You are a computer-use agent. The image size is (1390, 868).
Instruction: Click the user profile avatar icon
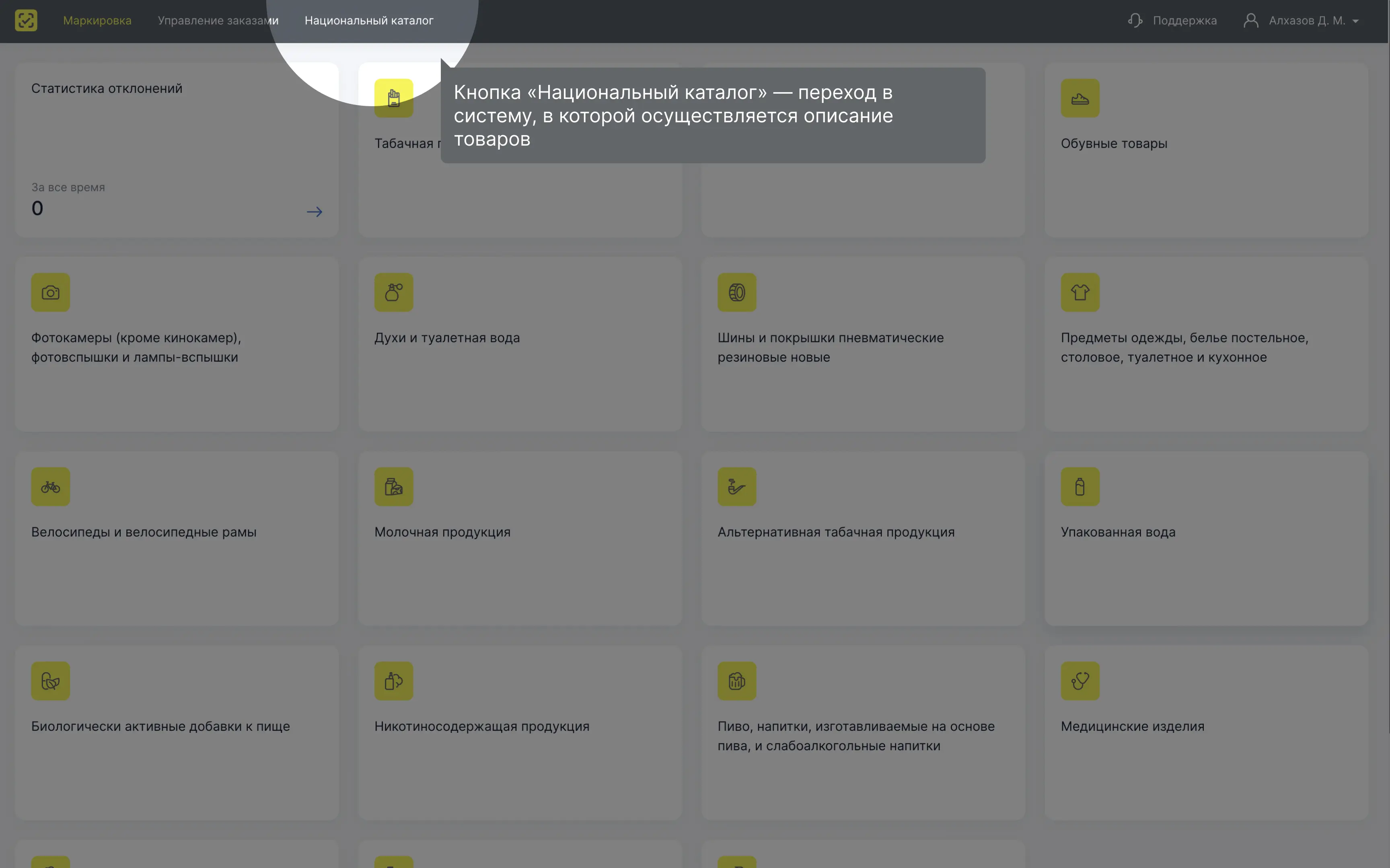[1251, 21]
